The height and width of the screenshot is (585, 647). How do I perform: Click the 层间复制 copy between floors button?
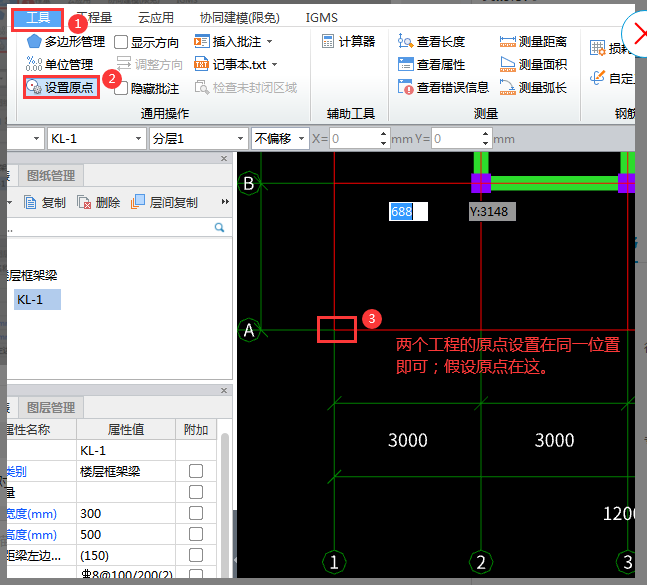(x=164, y=203)
